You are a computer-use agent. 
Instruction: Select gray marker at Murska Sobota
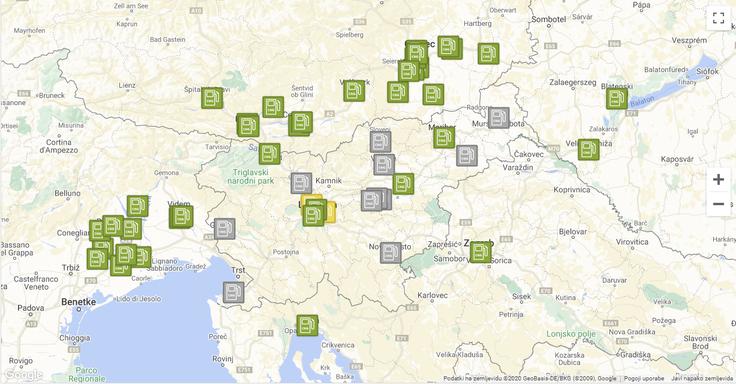tap(498, 117)
